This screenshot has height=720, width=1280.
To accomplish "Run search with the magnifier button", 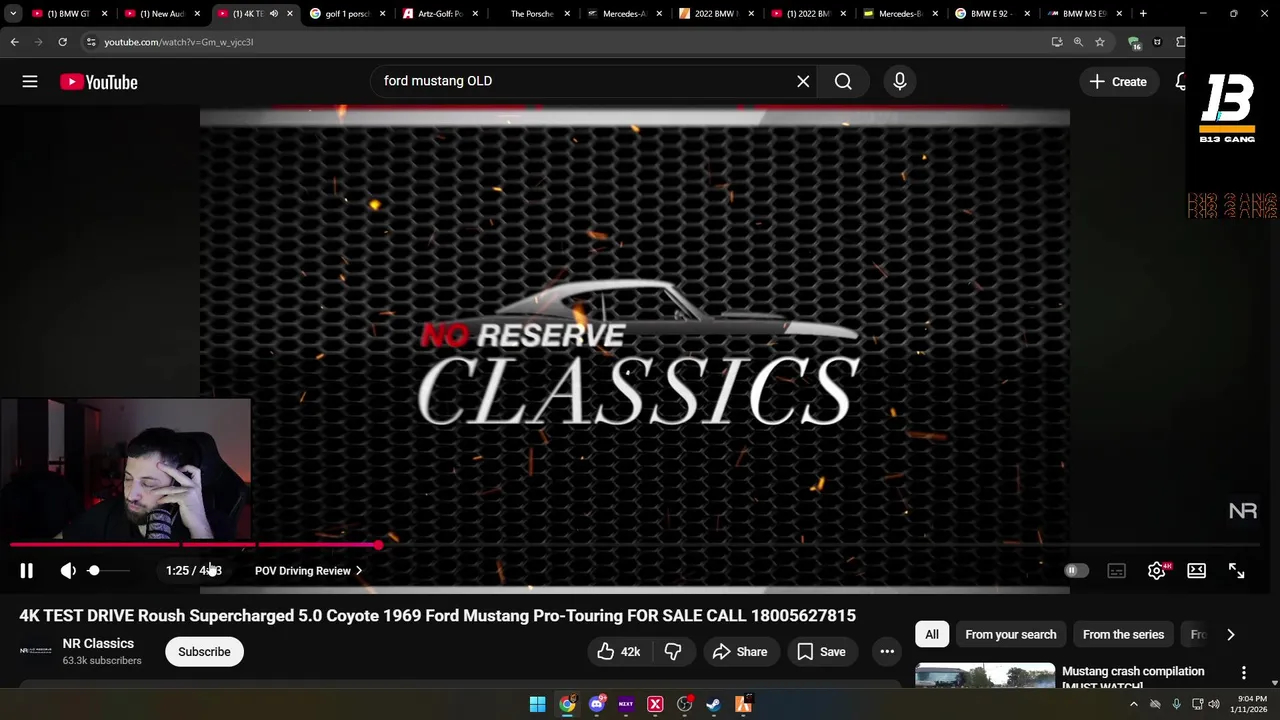I will click(x=843, y=81).
